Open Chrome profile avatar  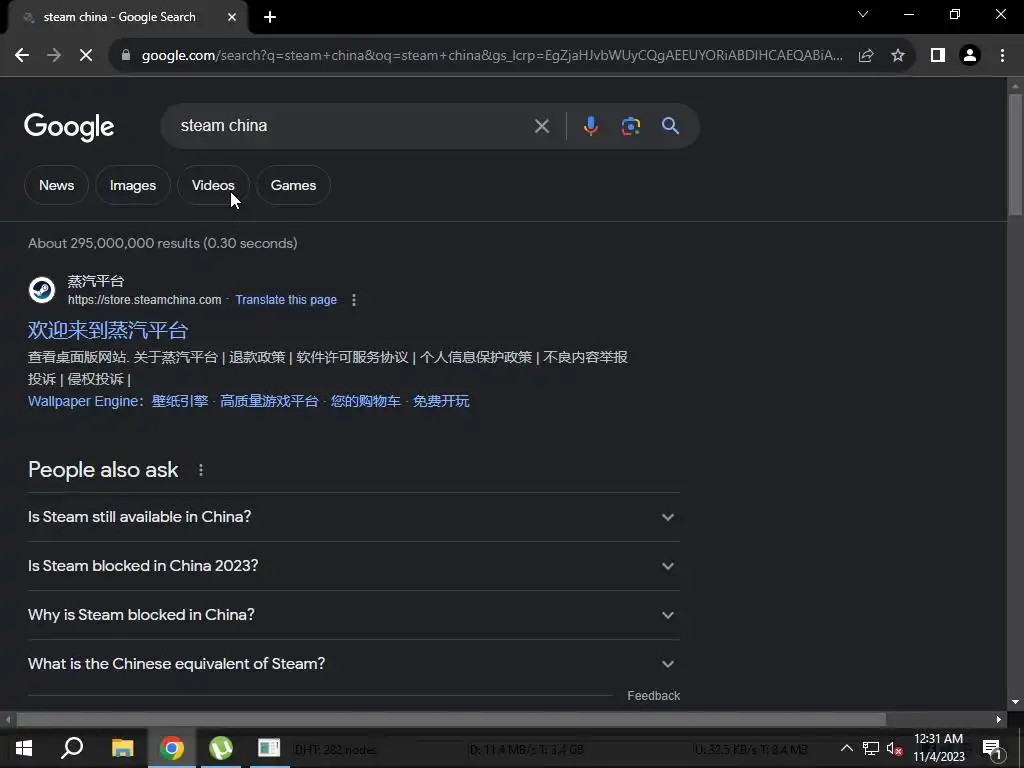coord(970,56)
